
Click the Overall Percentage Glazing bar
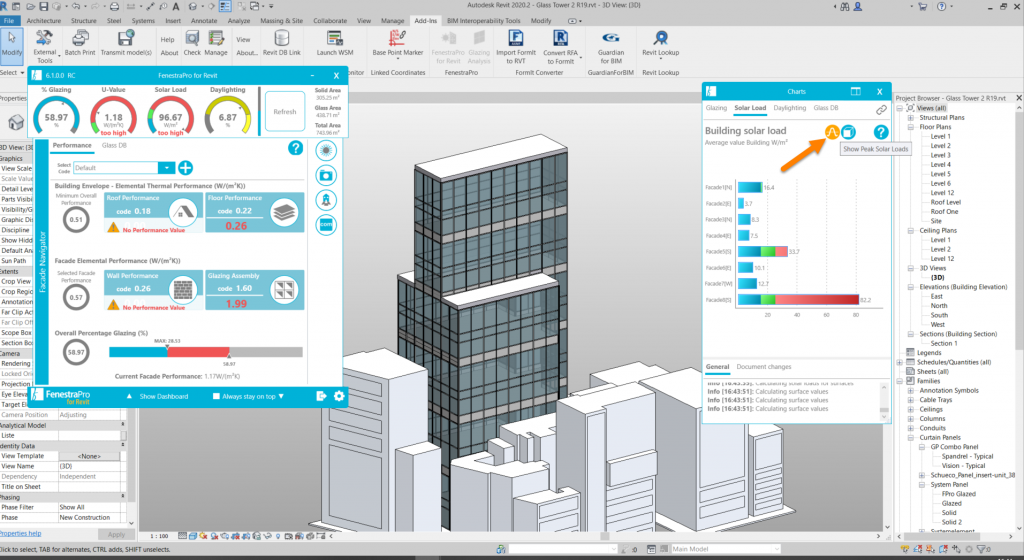tap(206, 352)
